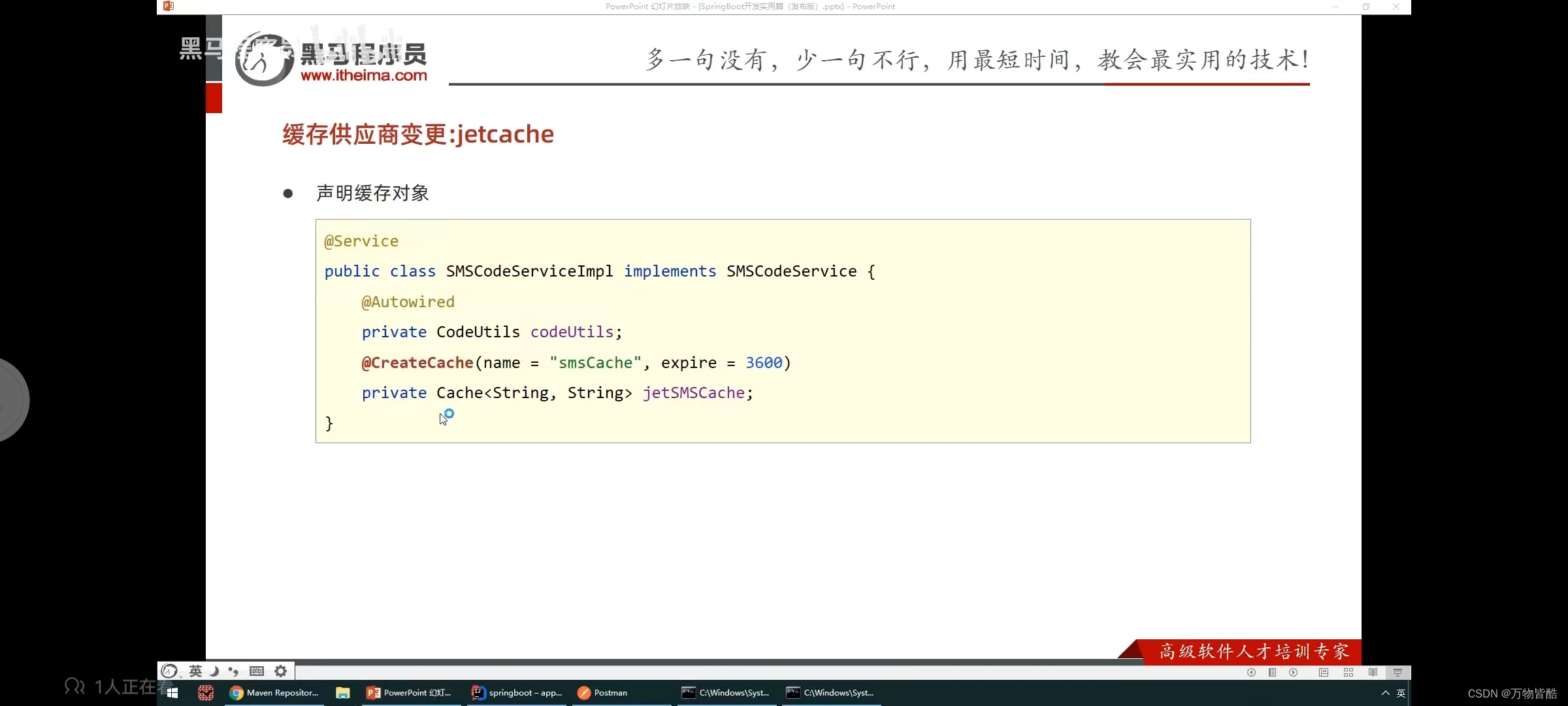Toggle the IME moon half-width mode

[x=214, y=671]
